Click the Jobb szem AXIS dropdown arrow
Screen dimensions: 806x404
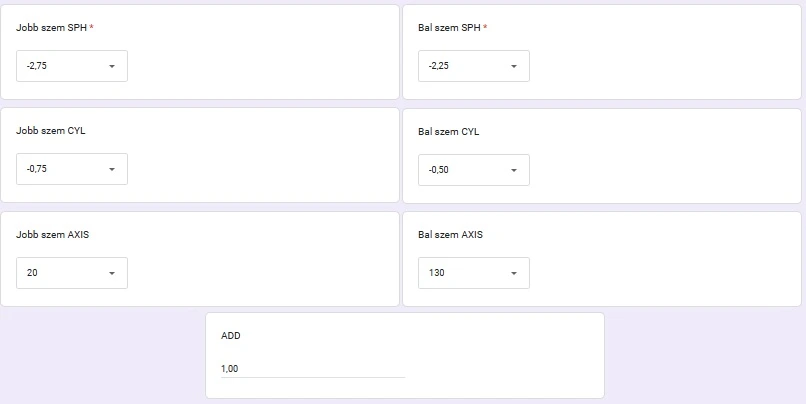pyautogui.click(x=111, y=273)
